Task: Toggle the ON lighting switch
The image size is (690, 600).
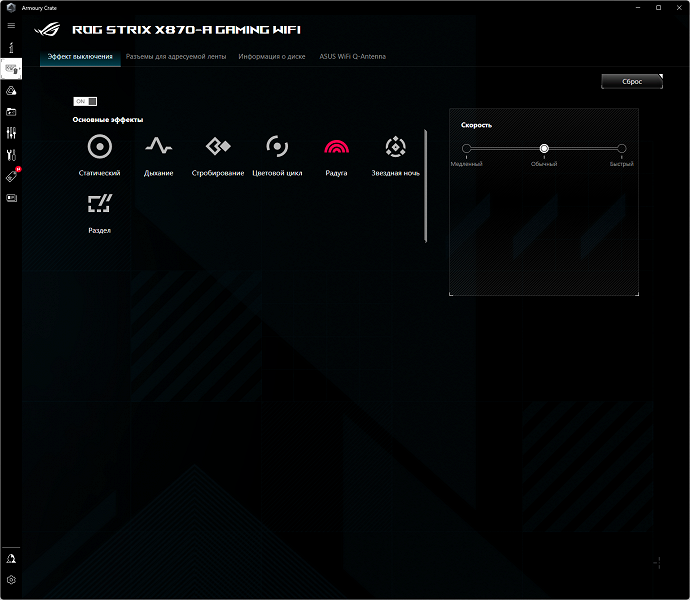Action: point(85,102)
